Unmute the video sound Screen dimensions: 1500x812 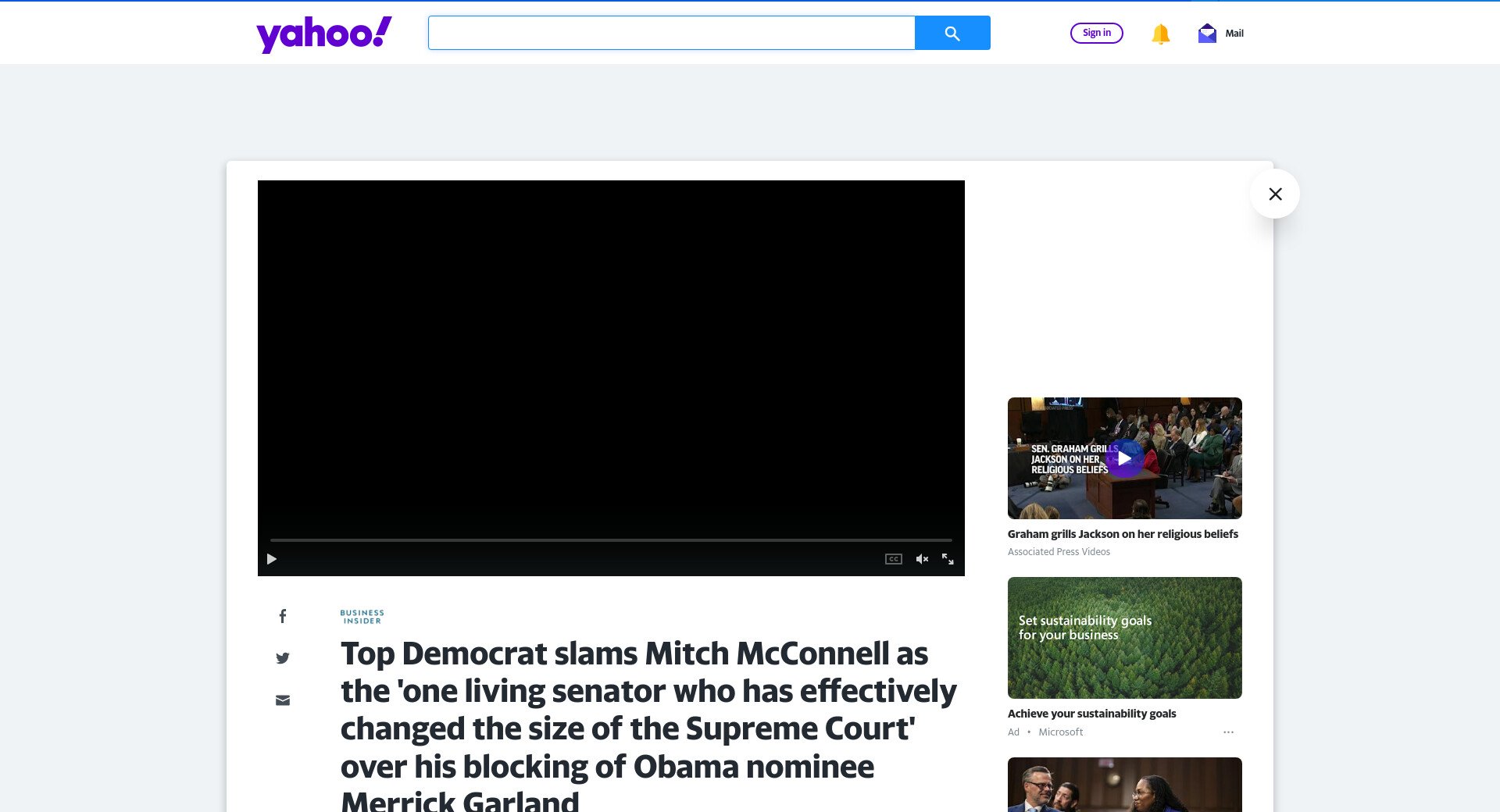[x=922, y=559]
